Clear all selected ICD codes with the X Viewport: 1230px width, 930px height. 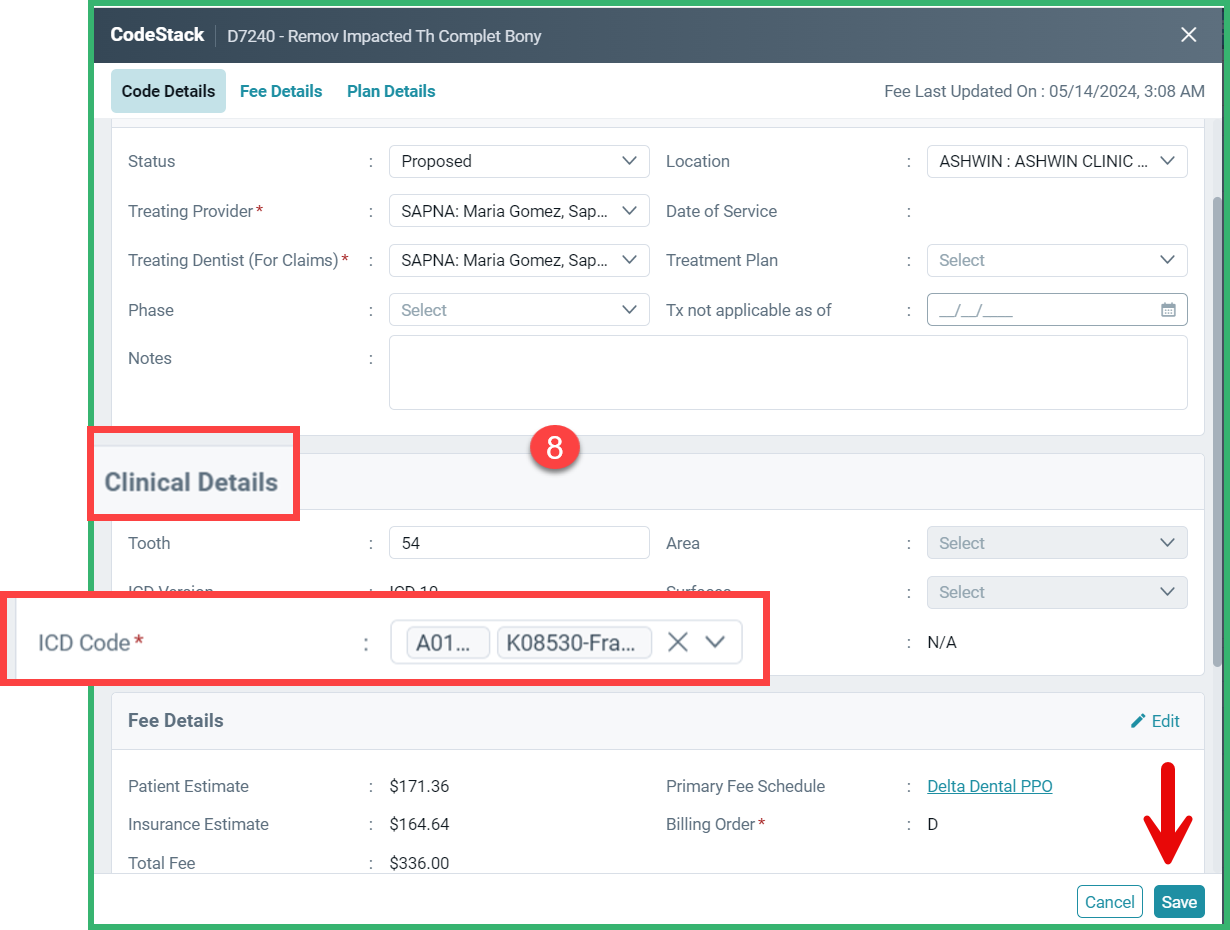click(x=678, y=642)
